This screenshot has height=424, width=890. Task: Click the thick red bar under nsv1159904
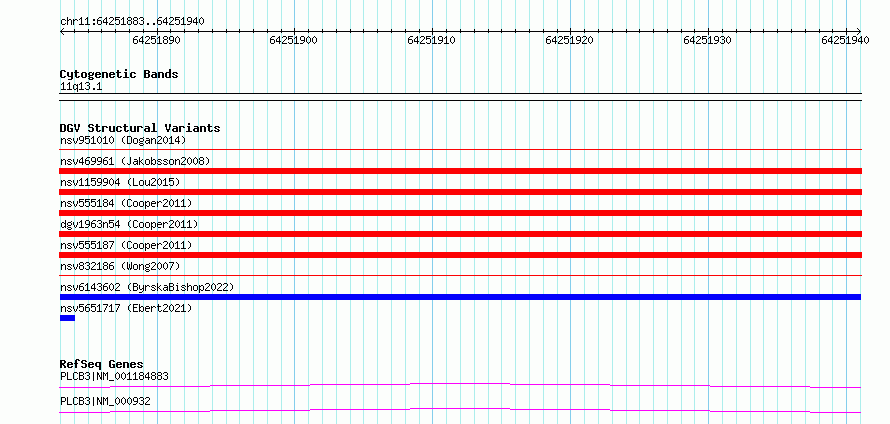pos(460,192)
